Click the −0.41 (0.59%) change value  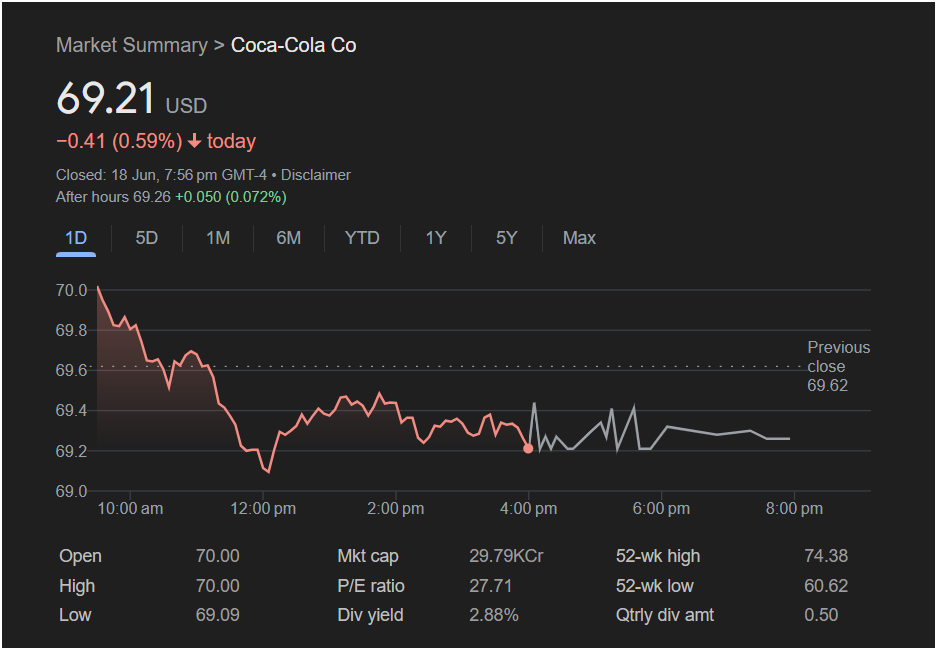(x=119, y=142)
